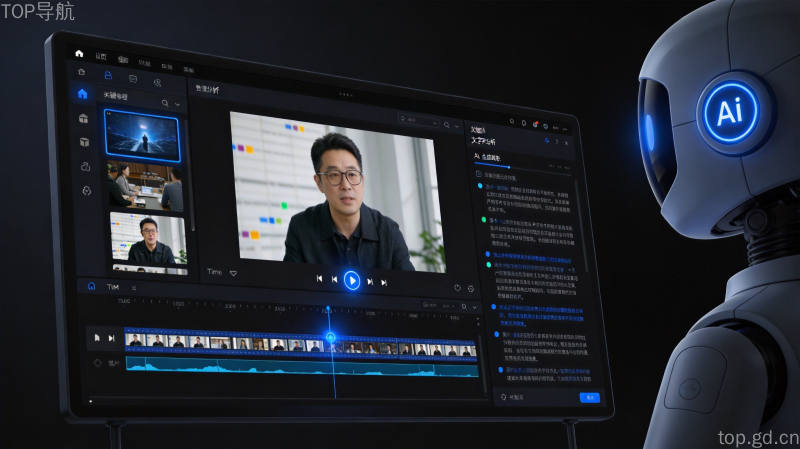The image size is (800, 449).
Task: Open the Time dropdown triangle below the preview
Action: click(233, 274)
